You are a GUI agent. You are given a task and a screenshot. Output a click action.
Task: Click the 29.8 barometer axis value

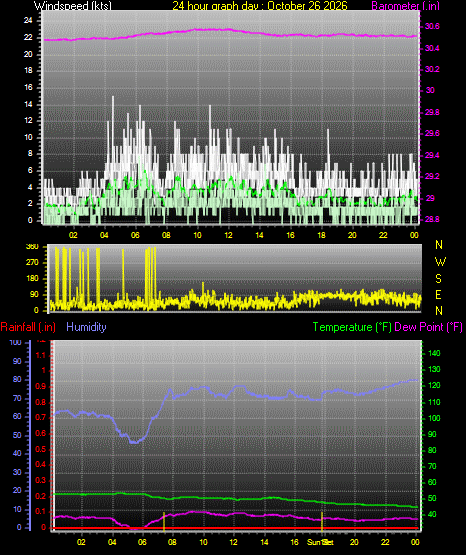[432, 113]
